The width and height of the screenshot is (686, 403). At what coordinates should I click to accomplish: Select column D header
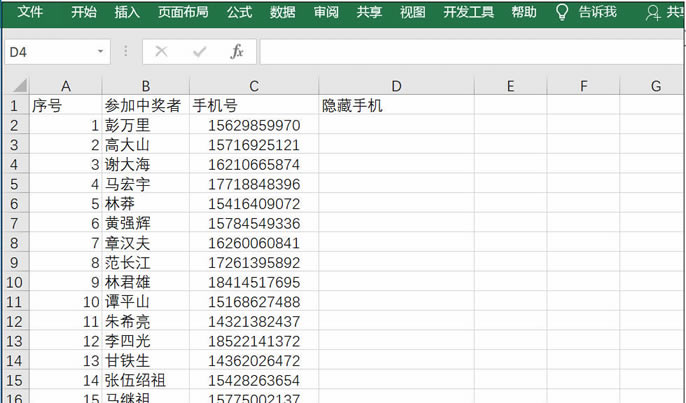(x=396, y=86)
